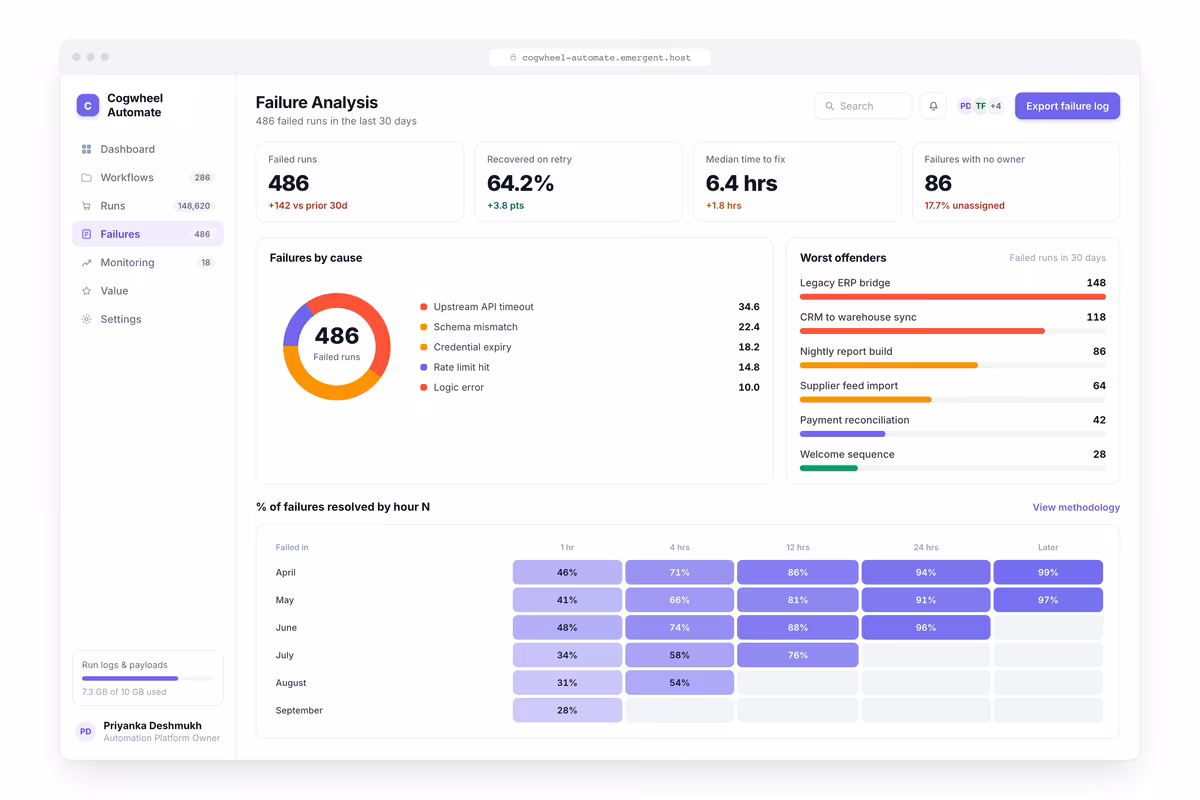Click the 34.6 value for Upstream API timeout
This screenshot has width=1200, height=800.
coord(749,307)
